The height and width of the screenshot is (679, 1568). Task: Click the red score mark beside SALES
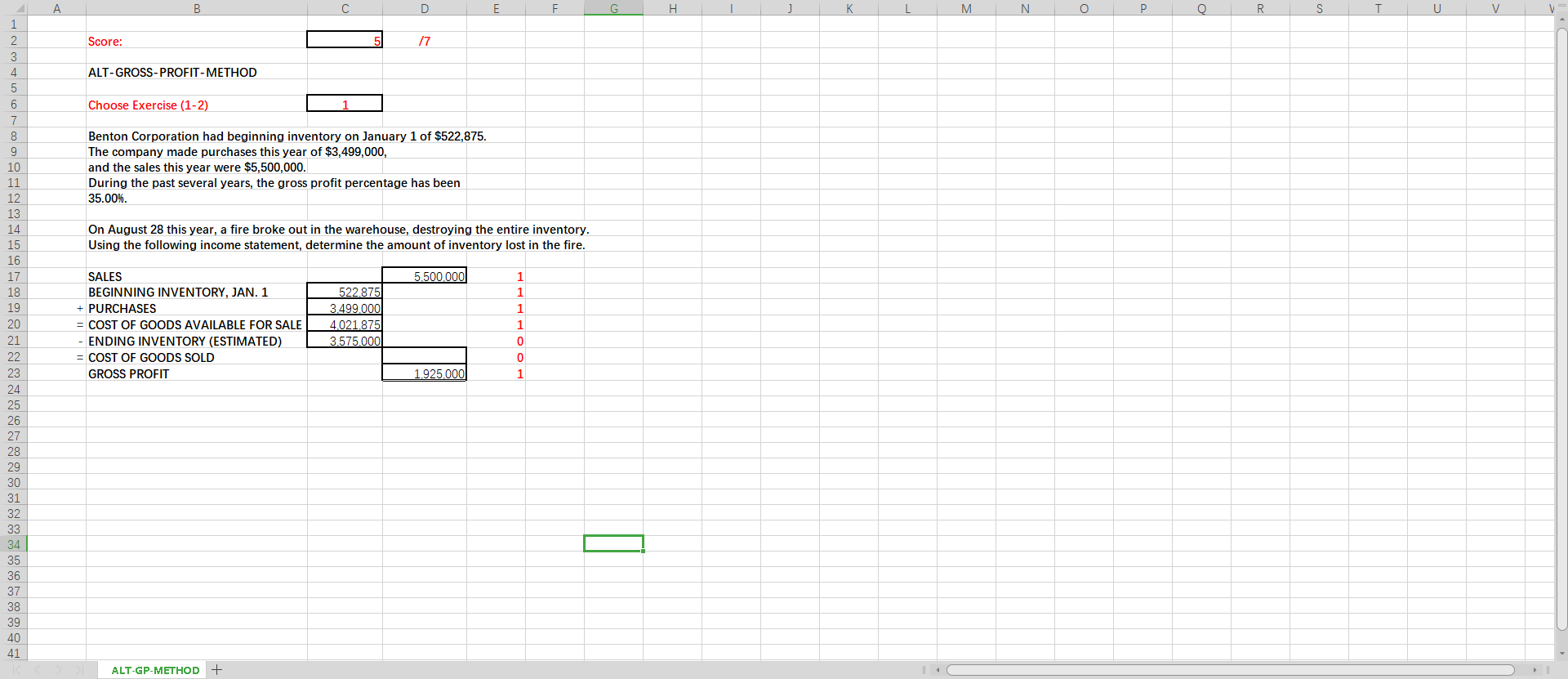tap(519, 276)
